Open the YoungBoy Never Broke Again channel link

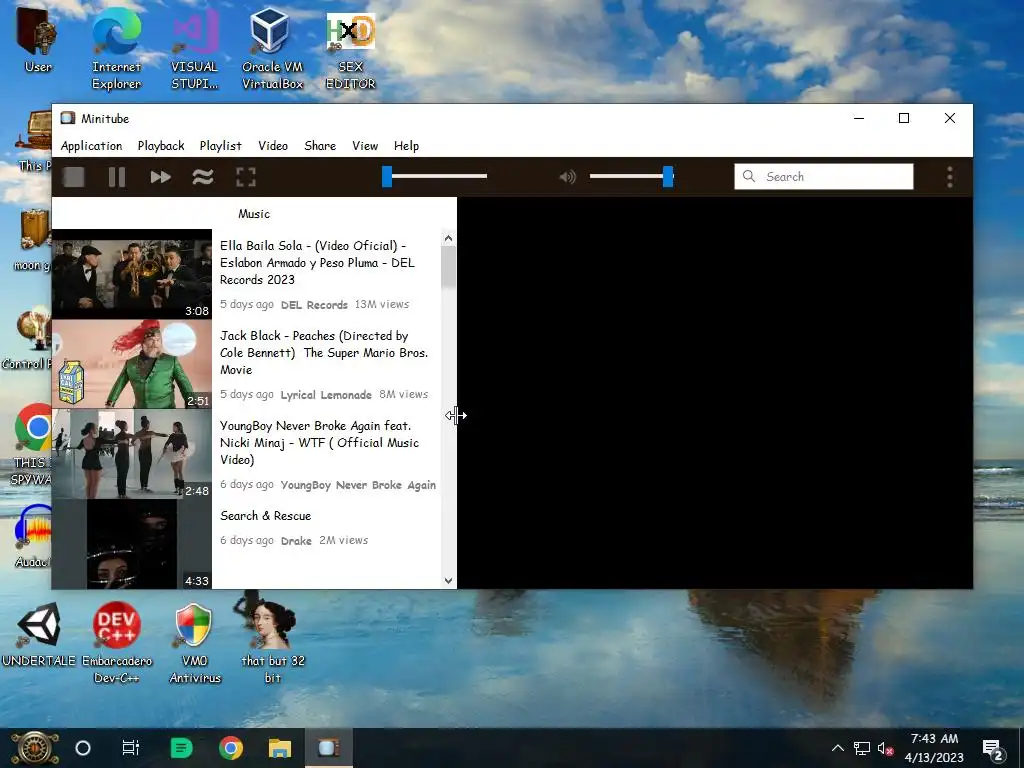point(358,485)
